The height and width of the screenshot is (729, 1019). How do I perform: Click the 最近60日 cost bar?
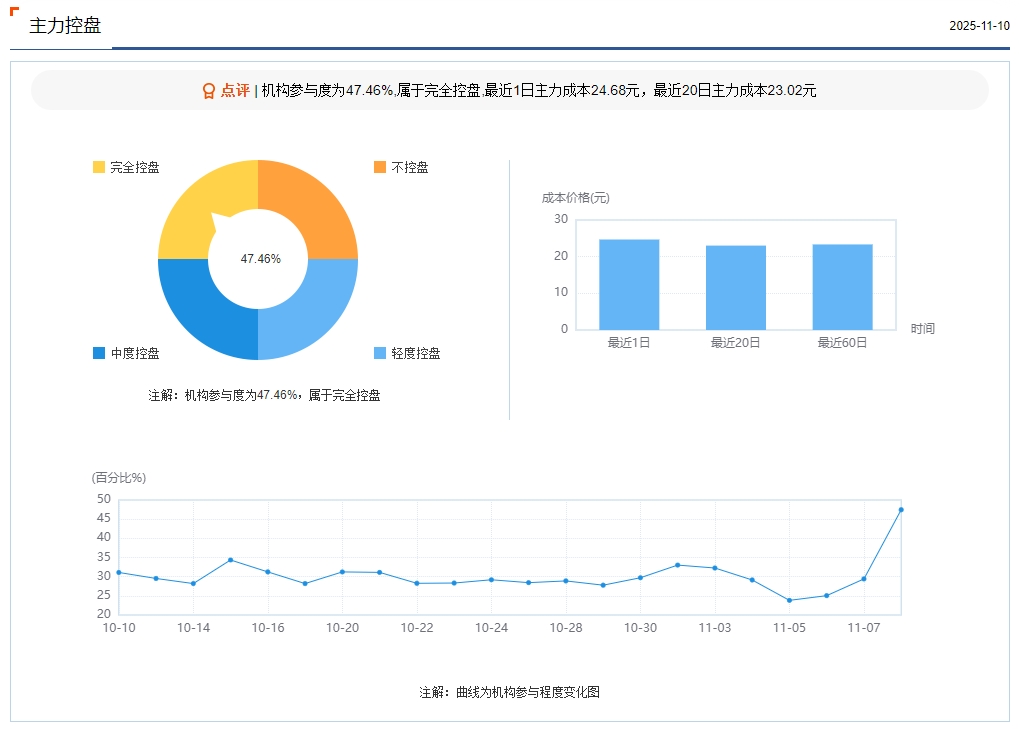point(842,287)
